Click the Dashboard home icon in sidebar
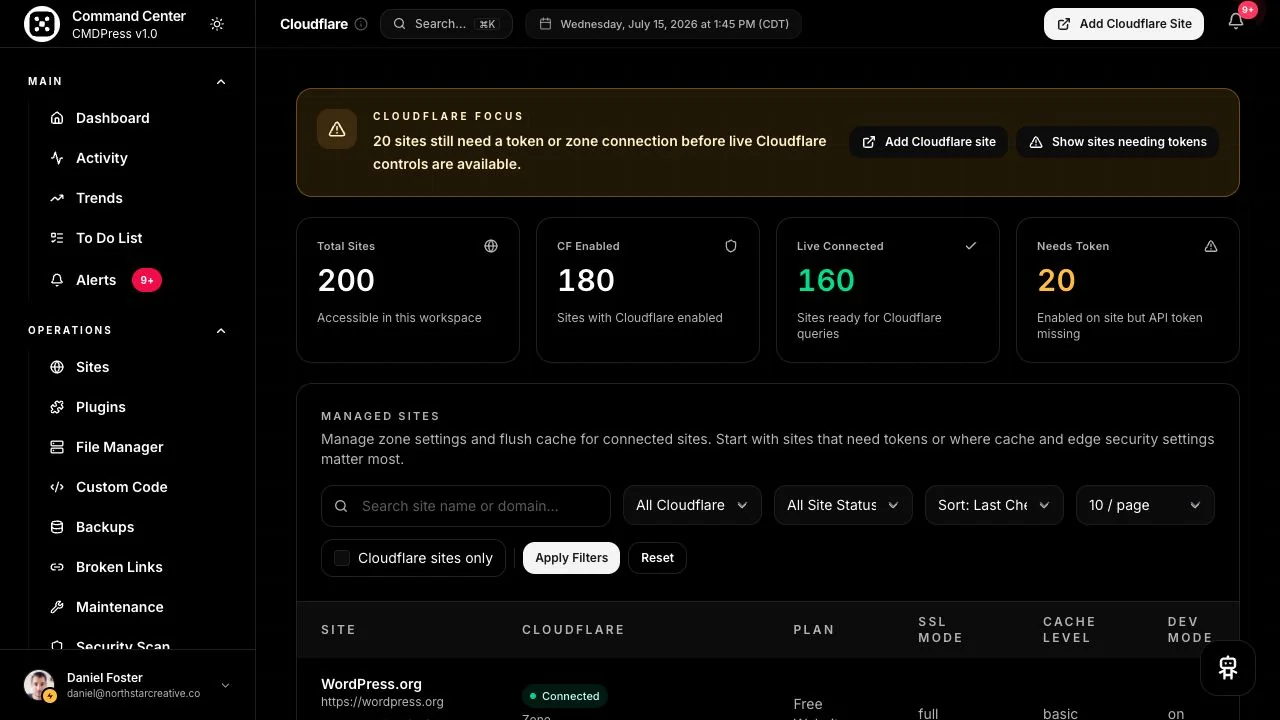1280x720 pixels. pyautogui.click(x=57, y=118)
